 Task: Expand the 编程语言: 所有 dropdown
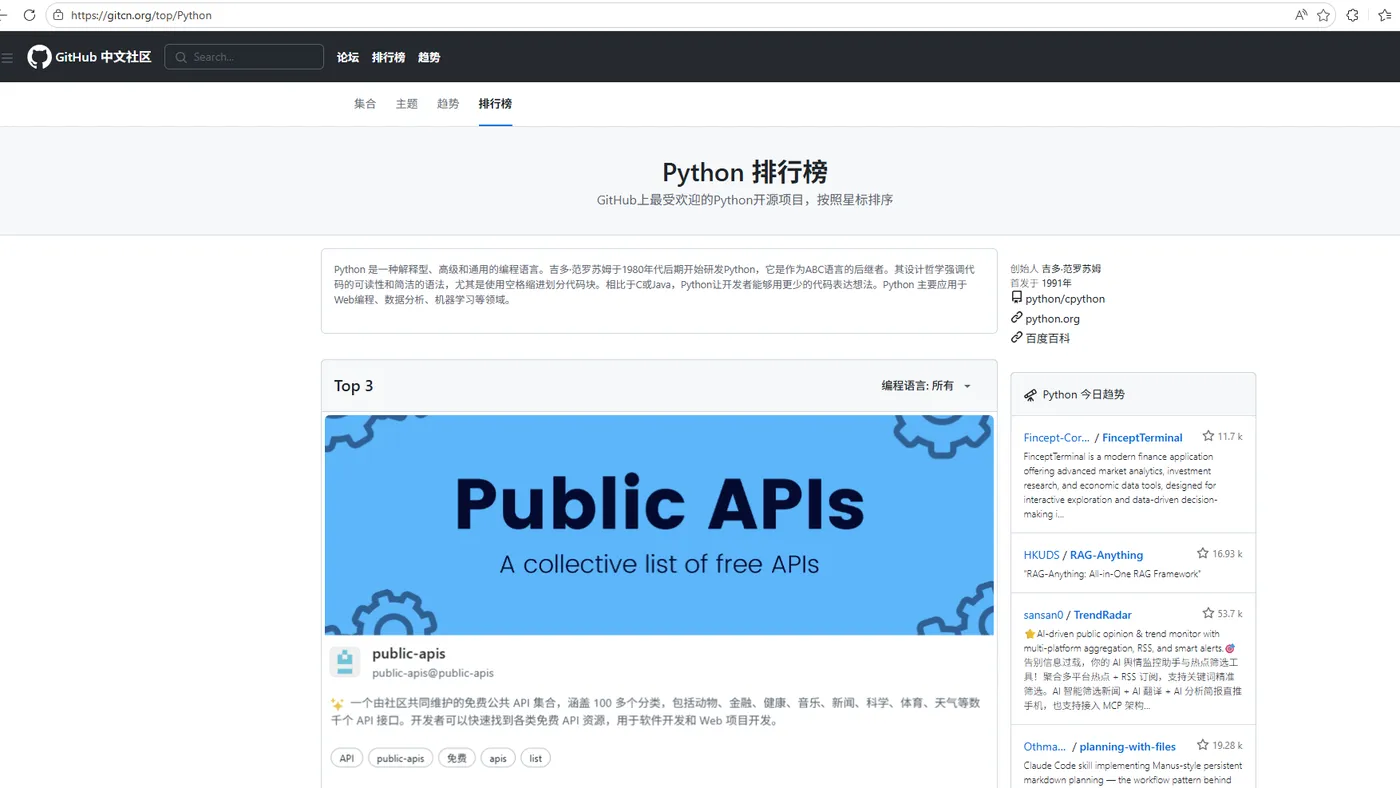click(926, 386)
